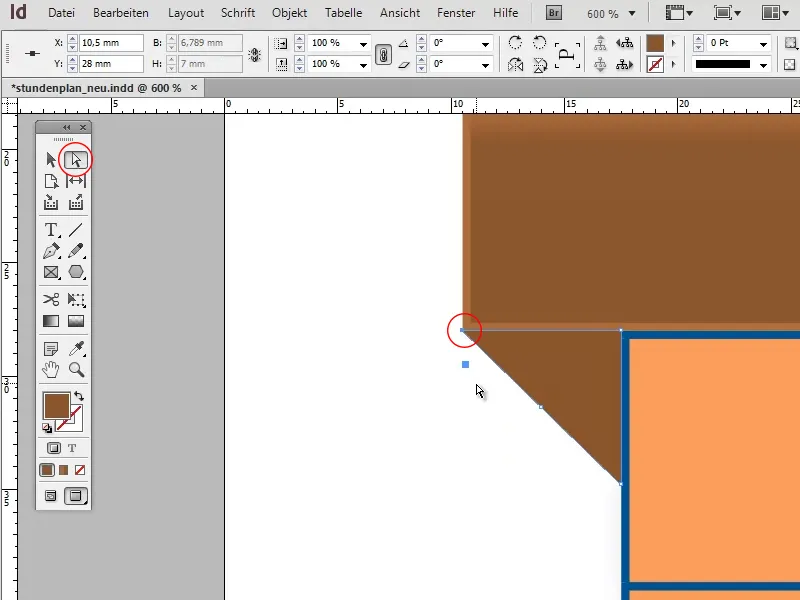Swap fill and stroke colors
This screenshot has height=600, width=800.
pos(79,396)
